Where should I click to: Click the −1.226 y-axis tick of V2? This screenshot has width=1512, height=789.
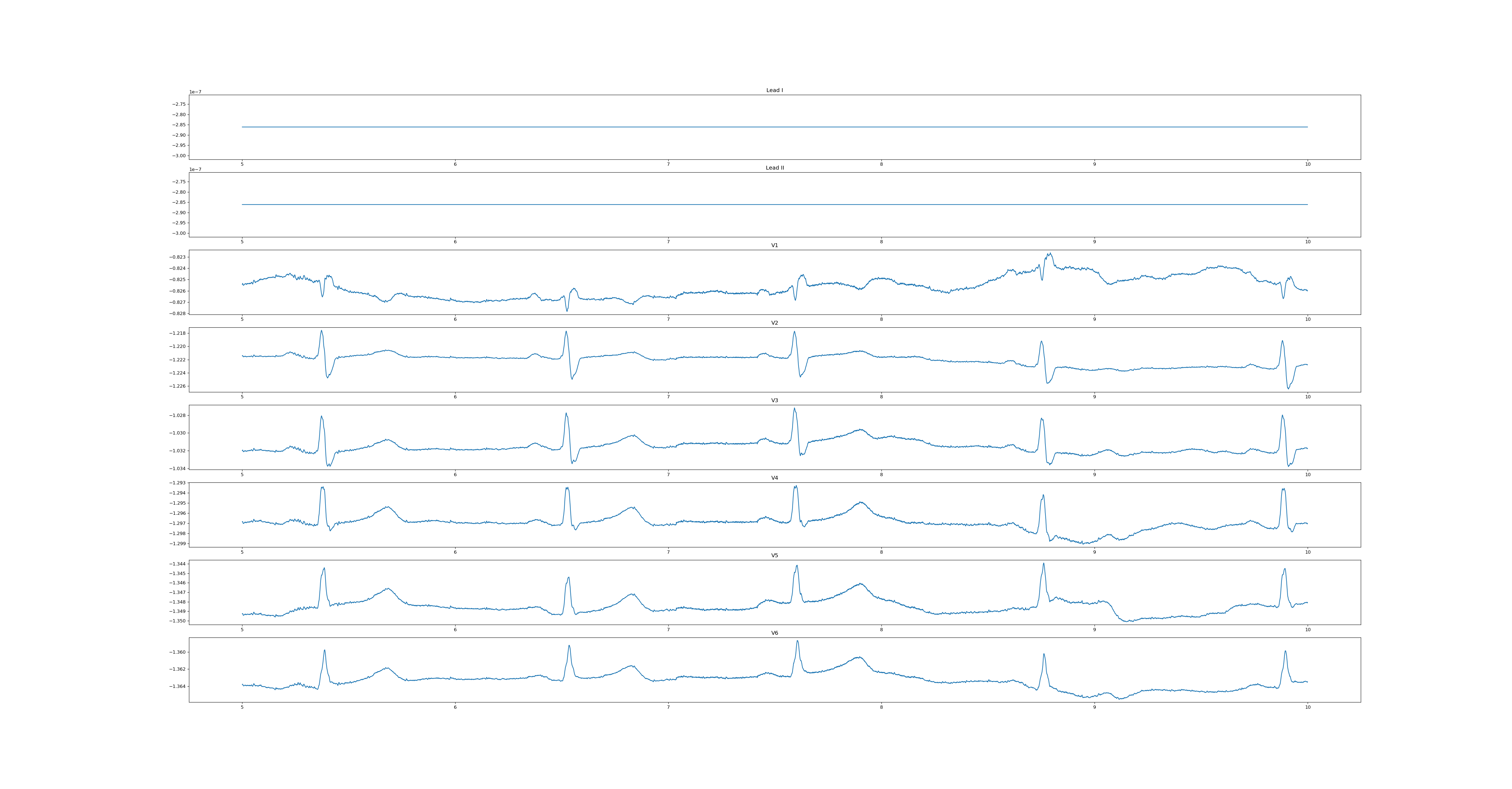pos(178,386)
